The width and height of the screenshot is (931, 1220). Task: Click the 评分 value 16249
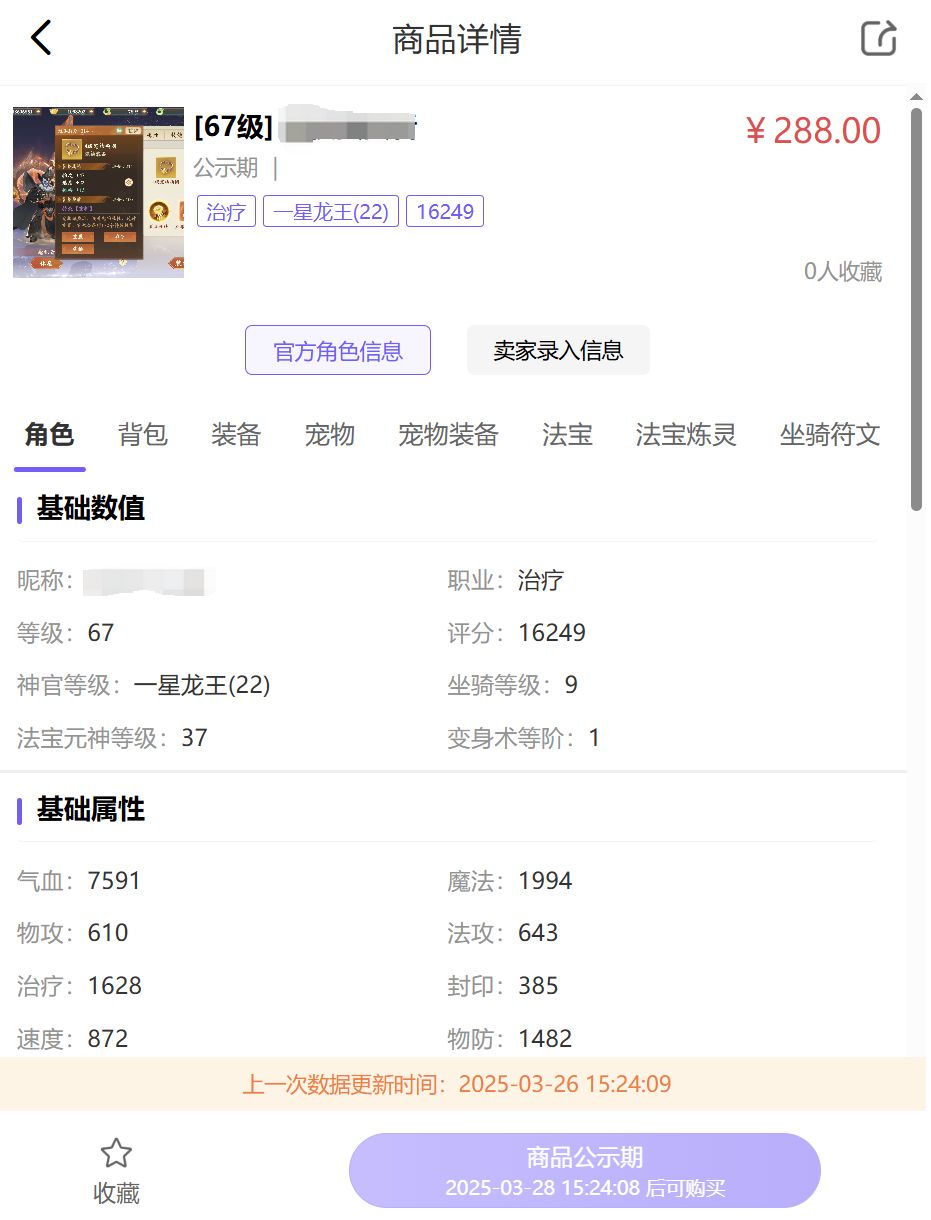pyautogui.click(x=552, y=633)
